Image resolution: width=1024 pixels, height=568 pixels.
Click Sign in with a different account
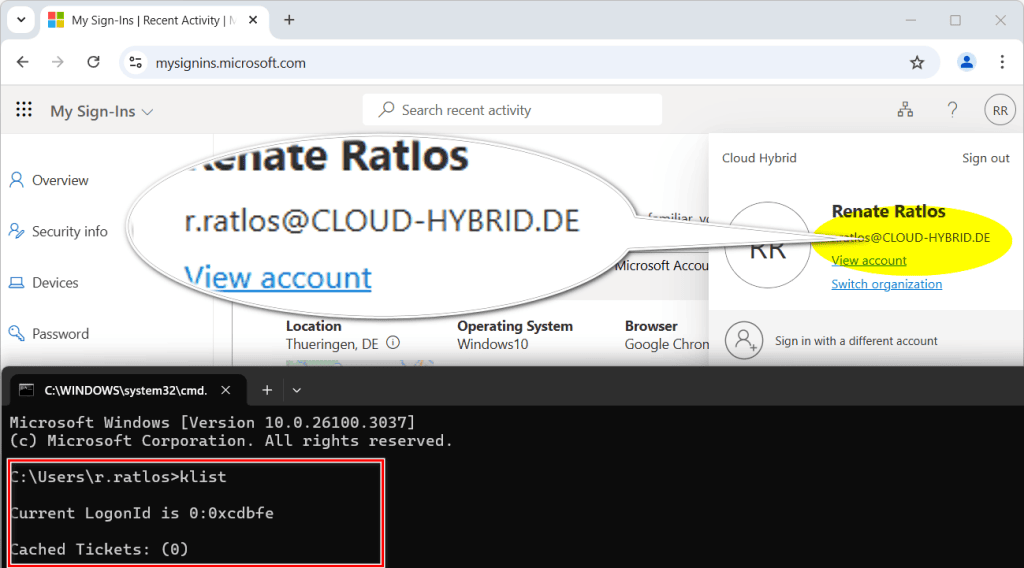click(855, 341)
